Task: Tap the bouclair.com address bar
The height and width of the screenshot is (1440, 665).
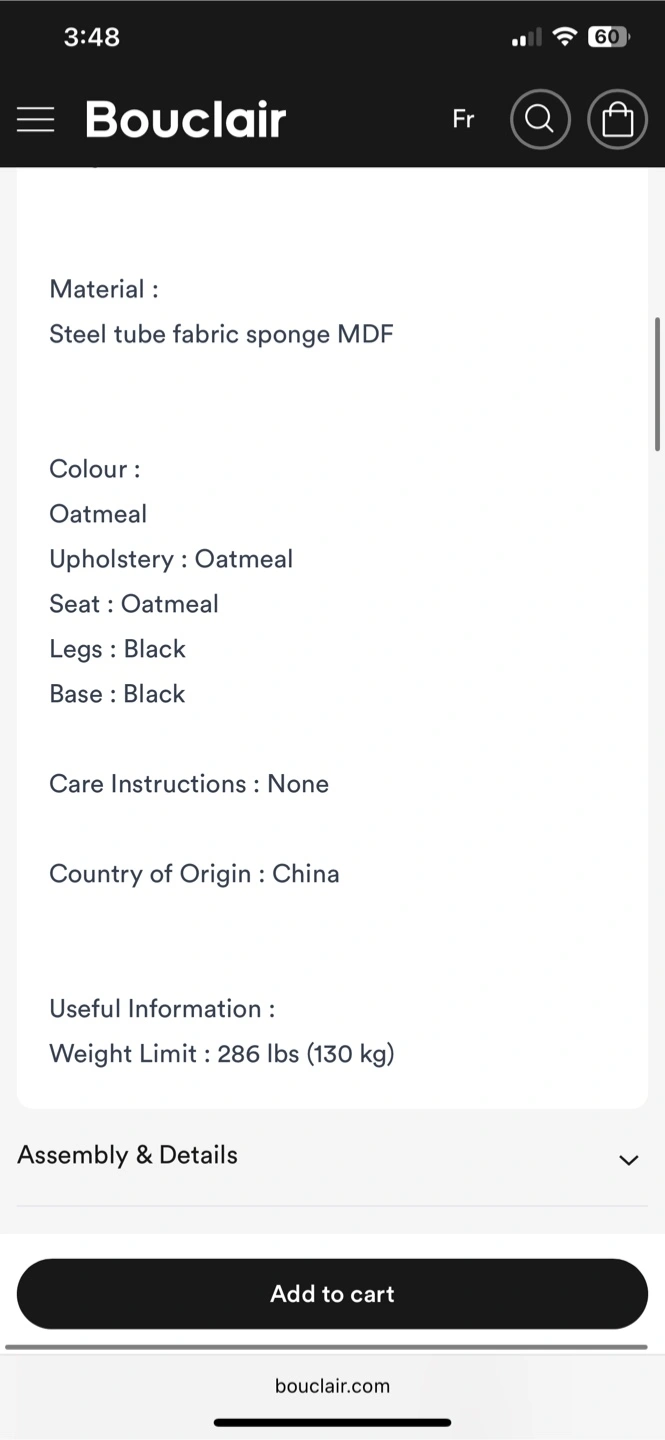Action: 332,1386
